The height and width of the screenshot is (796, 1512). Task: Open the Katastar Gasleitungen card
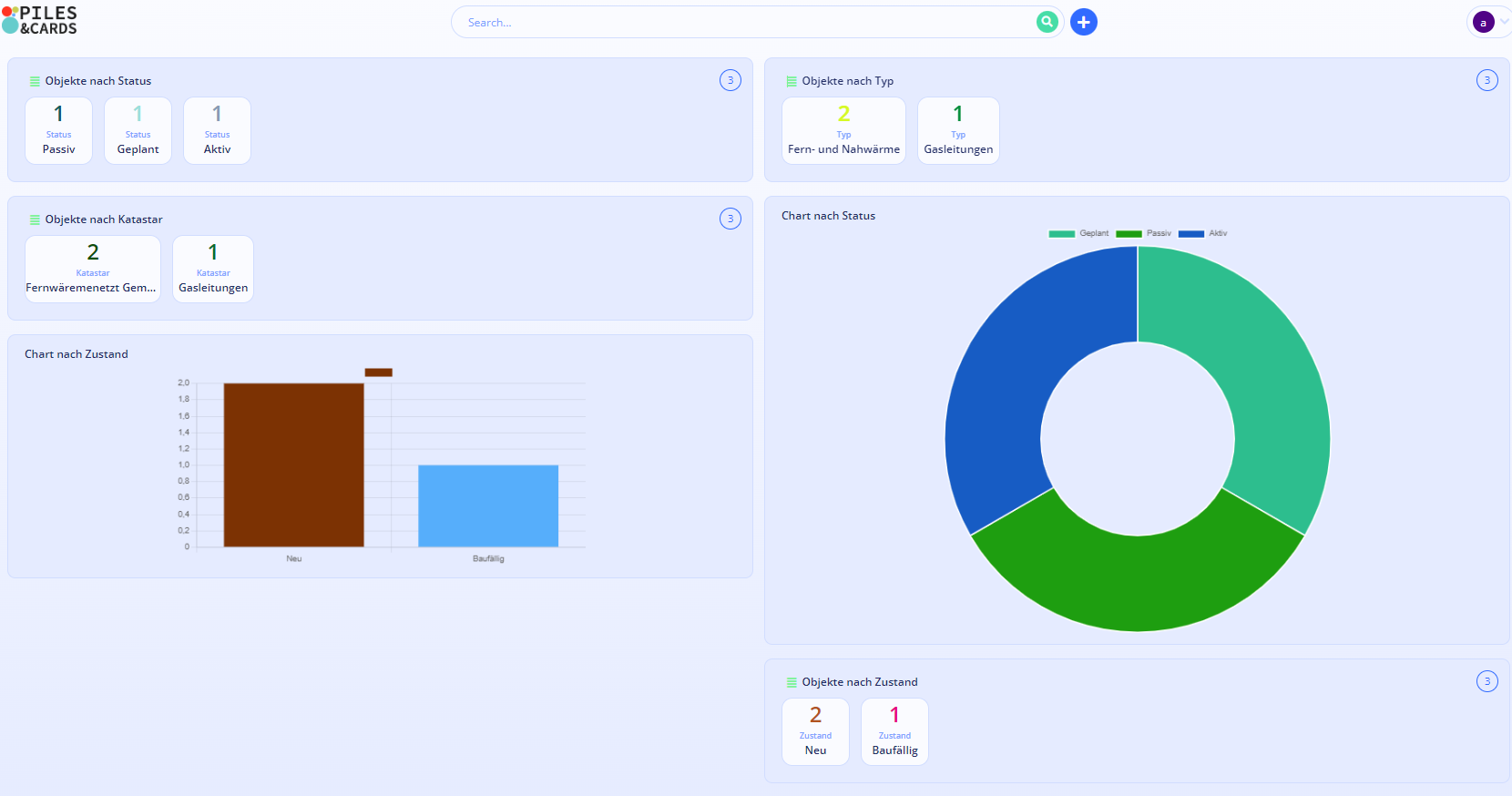(213, 269)
